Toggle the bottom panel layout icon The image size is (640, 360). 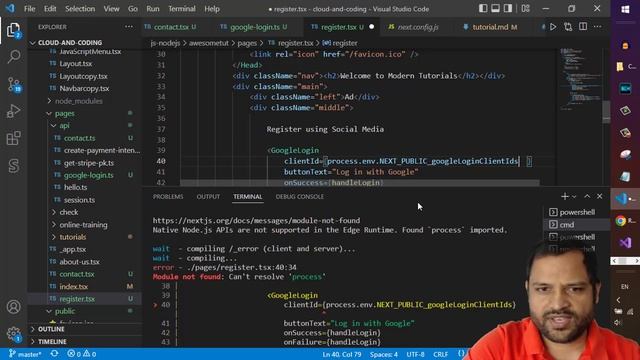pos(495,9)
